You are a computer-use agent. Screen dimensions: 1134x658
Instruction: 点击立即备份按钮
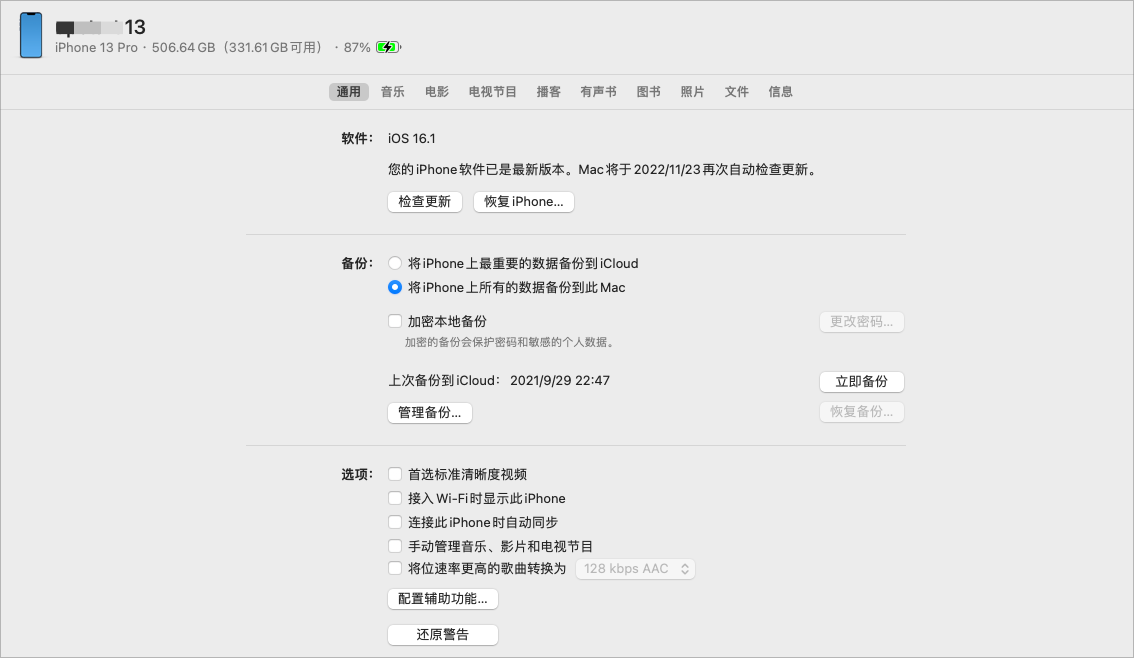(861, 382)
